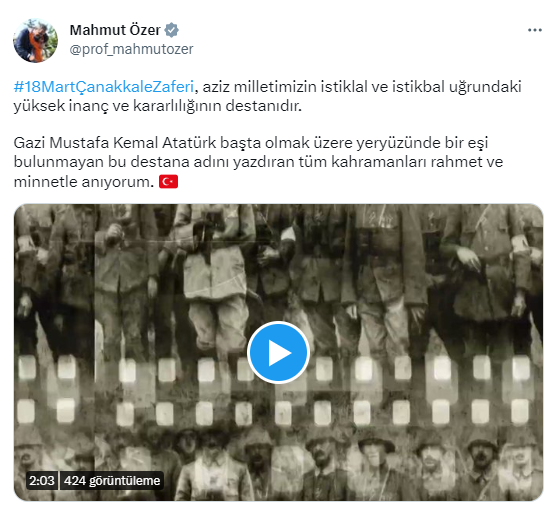The image size is (550, 507).
Task: Open the @prof_mahmutozer handle link
Action: [x=131, y=49]
